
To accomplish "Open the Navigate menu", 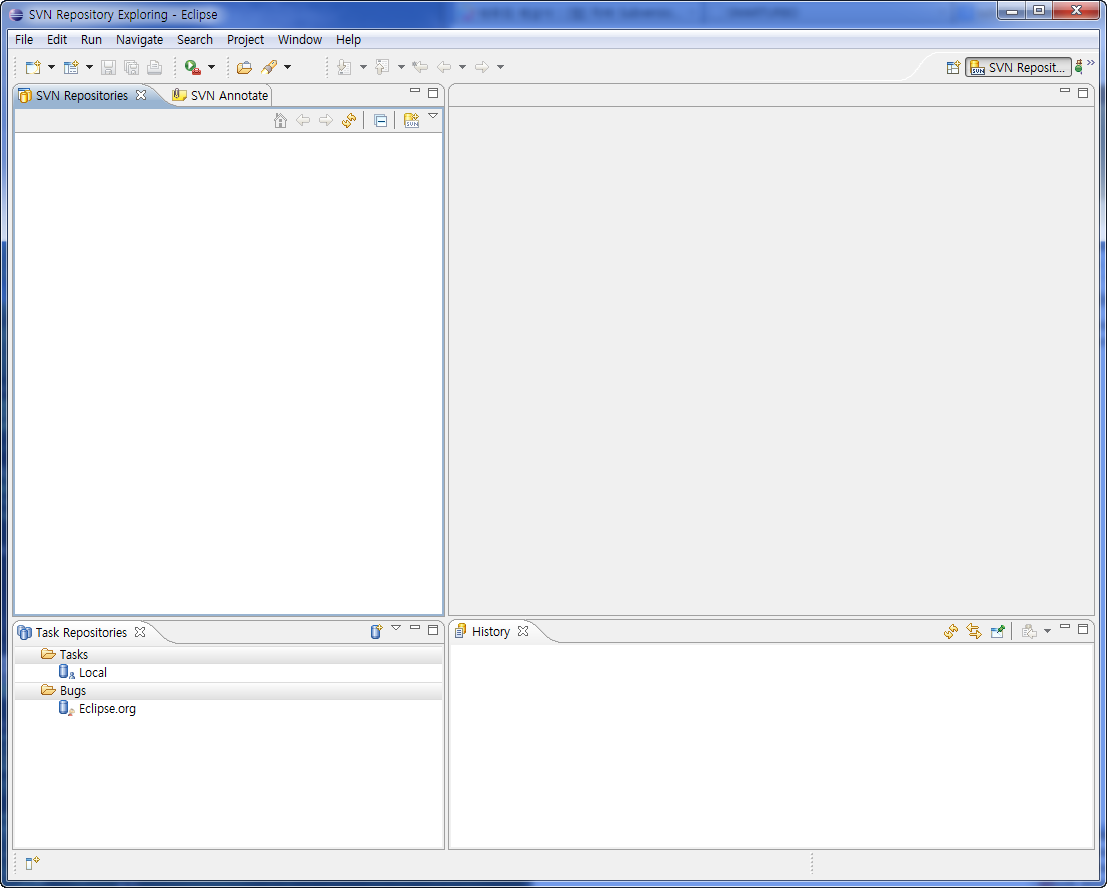I will 139,40.
